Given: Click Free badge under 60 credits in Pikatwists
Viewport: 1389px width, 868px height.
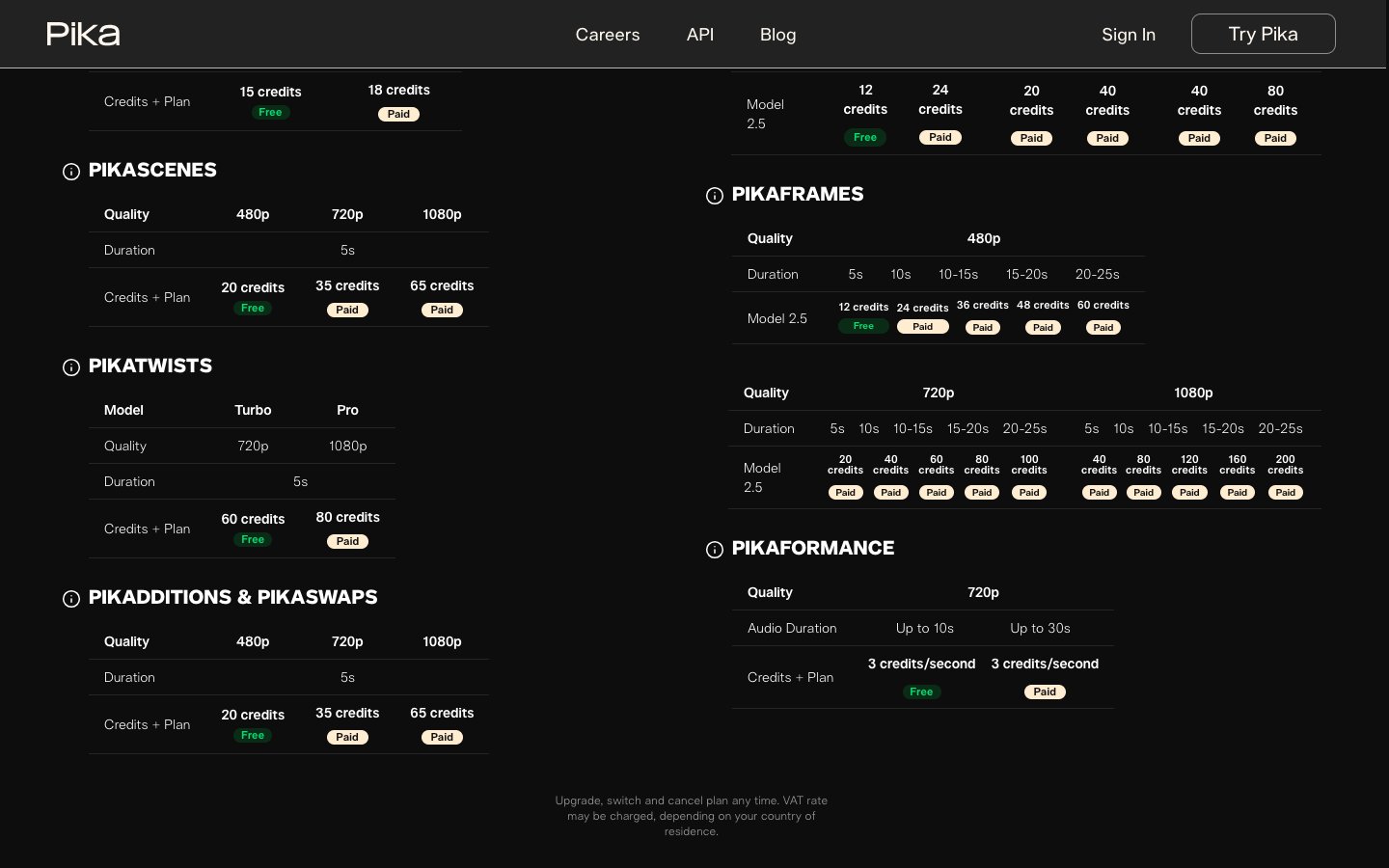Looking at the screenshot, I should coord(253,540).
